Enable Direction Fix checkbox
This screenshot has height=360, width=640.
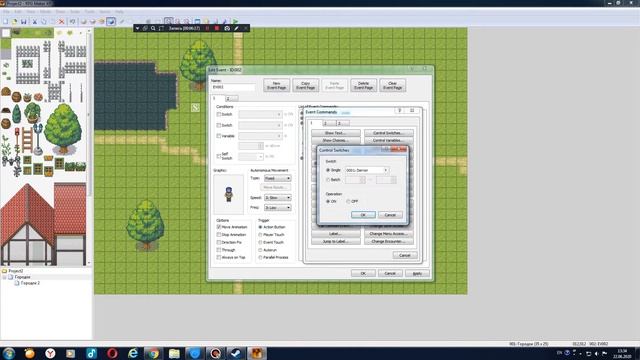[x=219, y=242]
